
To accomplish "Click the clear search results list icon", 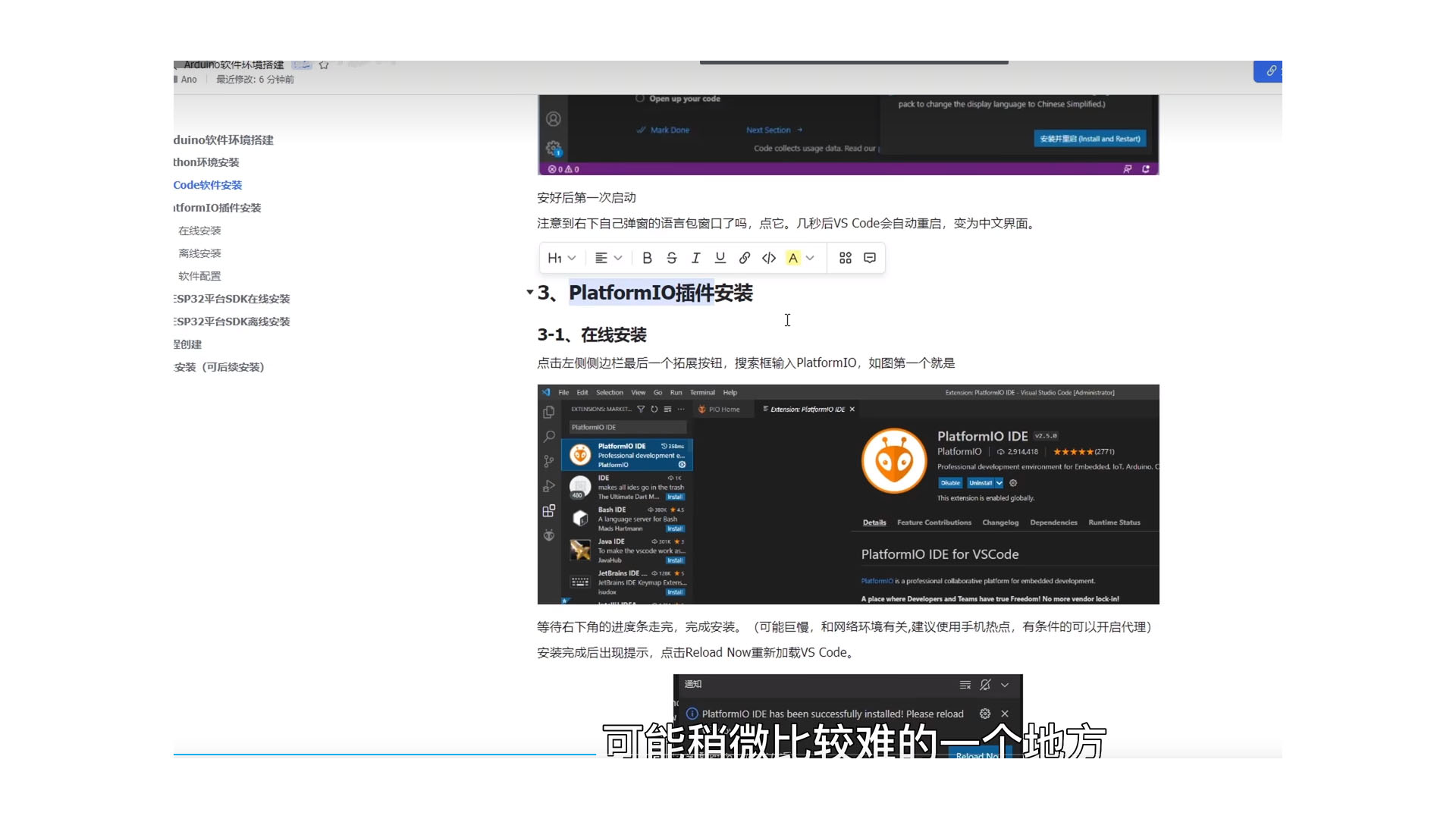I will (x=667, y=409).
